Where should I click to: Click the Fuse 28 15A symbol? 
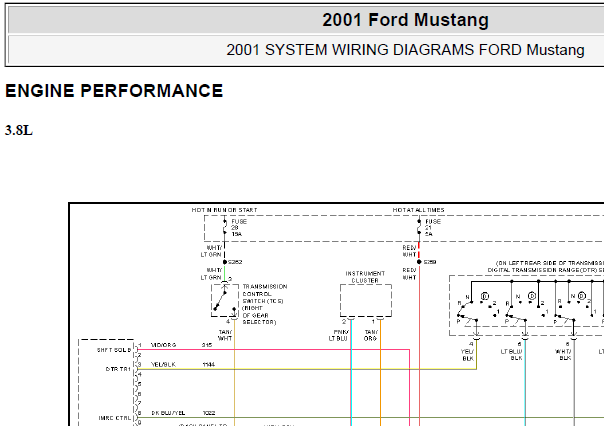225,227
